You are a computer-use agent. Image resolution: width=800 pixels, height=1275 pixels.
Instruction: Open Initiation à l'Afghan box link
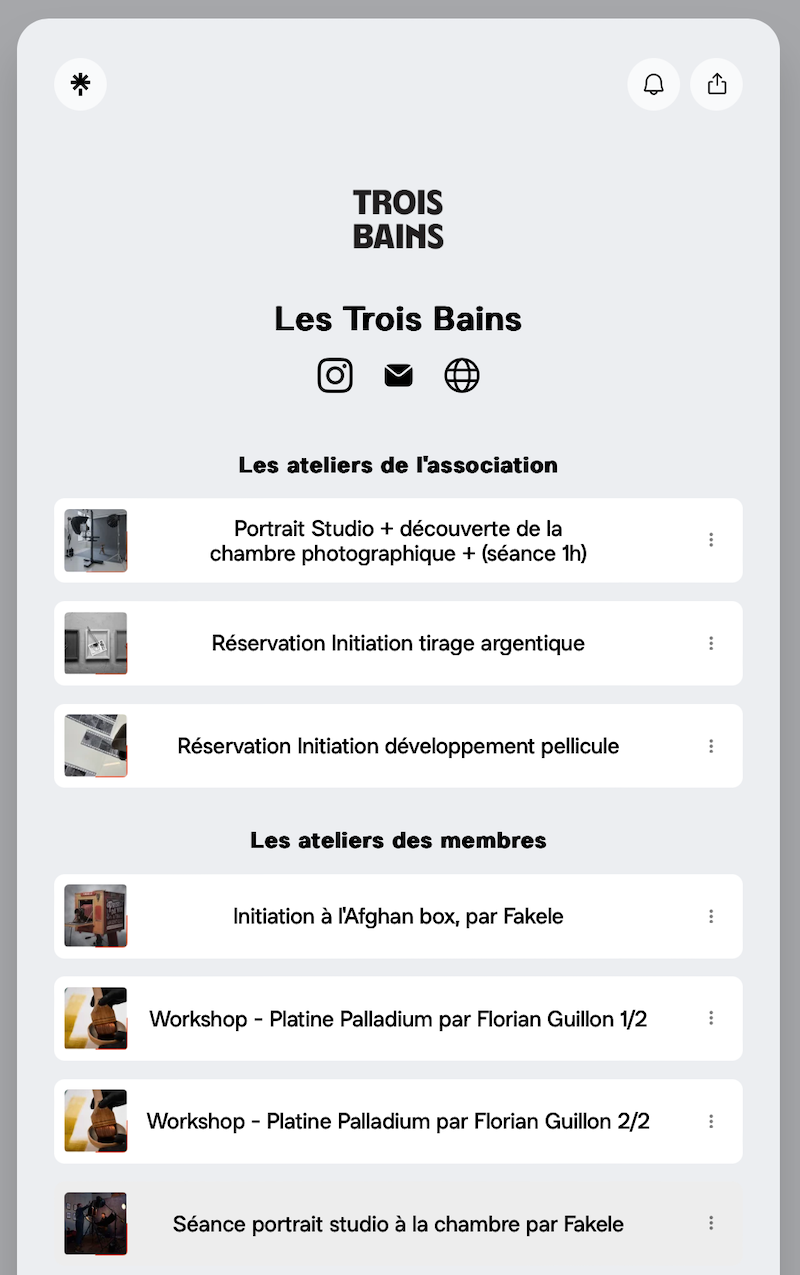398,916
